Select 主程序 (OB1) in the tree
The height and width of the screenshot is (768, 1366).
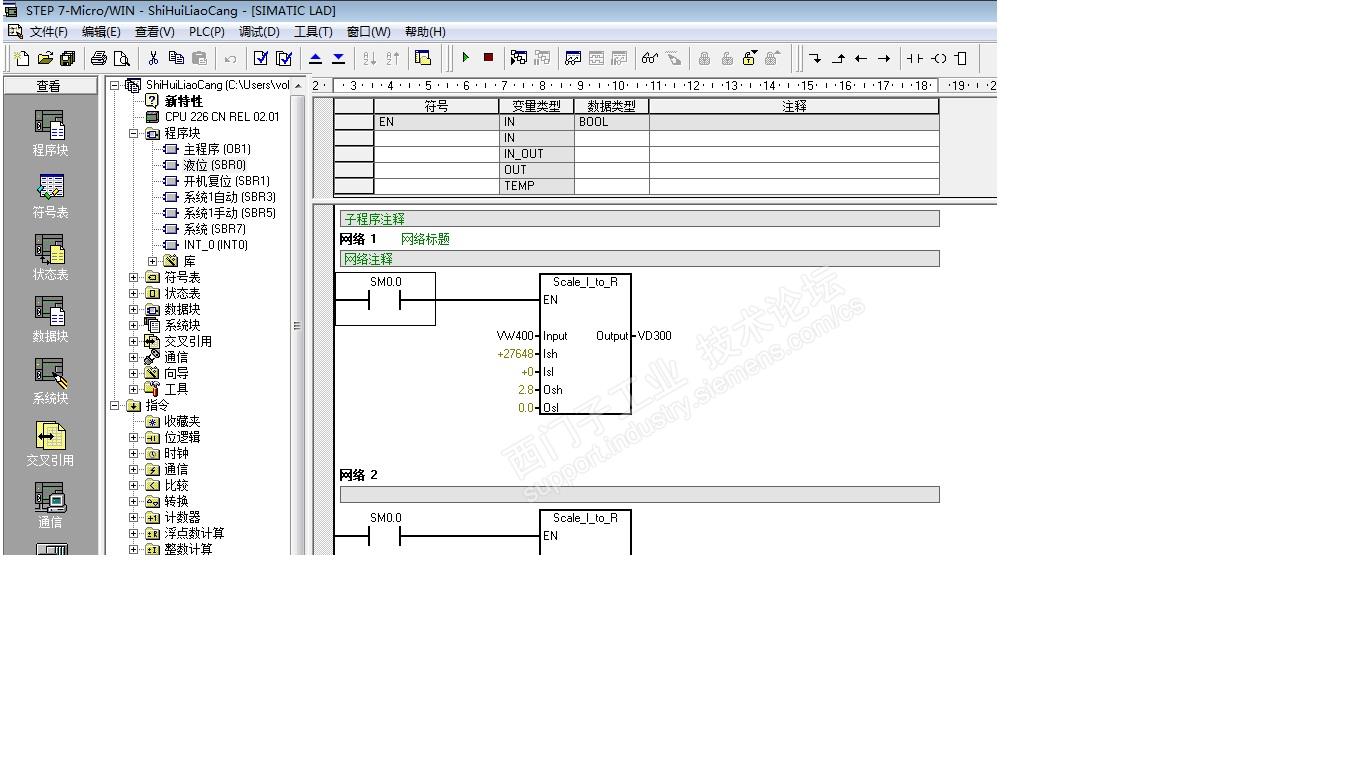tap(217, 149)
